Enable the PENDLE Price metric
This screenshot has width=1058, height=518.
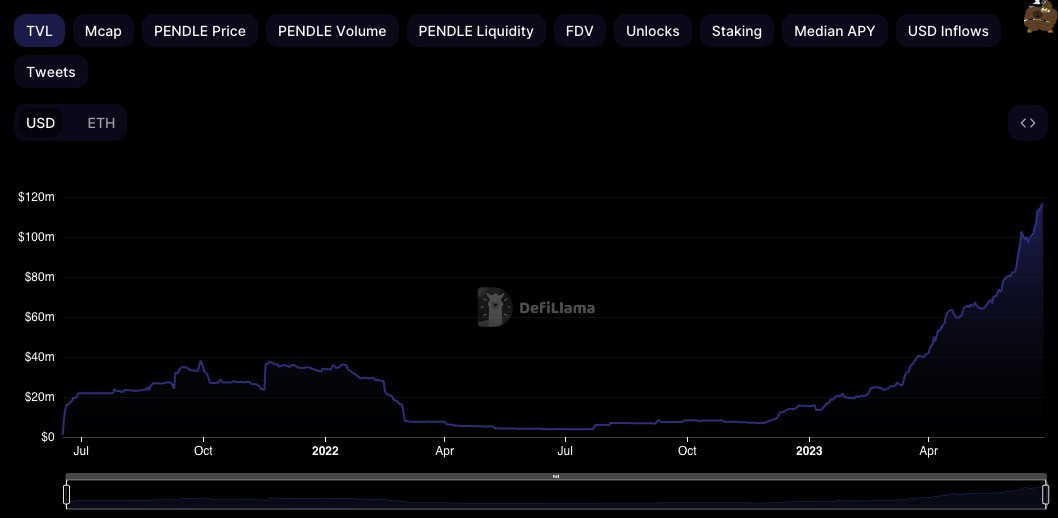point(200,31)
